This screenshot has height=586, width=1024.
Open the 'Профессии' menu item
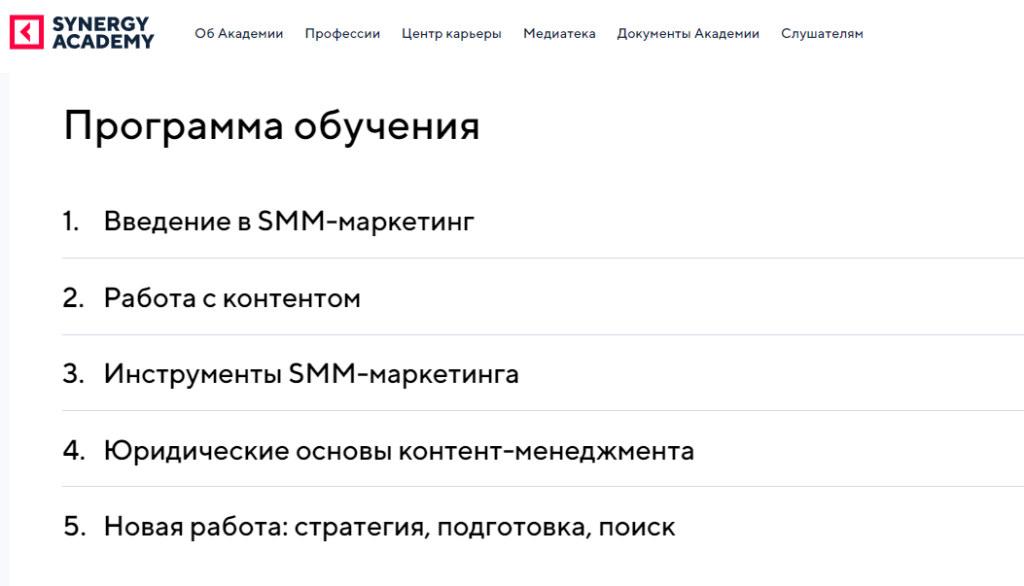343,33
